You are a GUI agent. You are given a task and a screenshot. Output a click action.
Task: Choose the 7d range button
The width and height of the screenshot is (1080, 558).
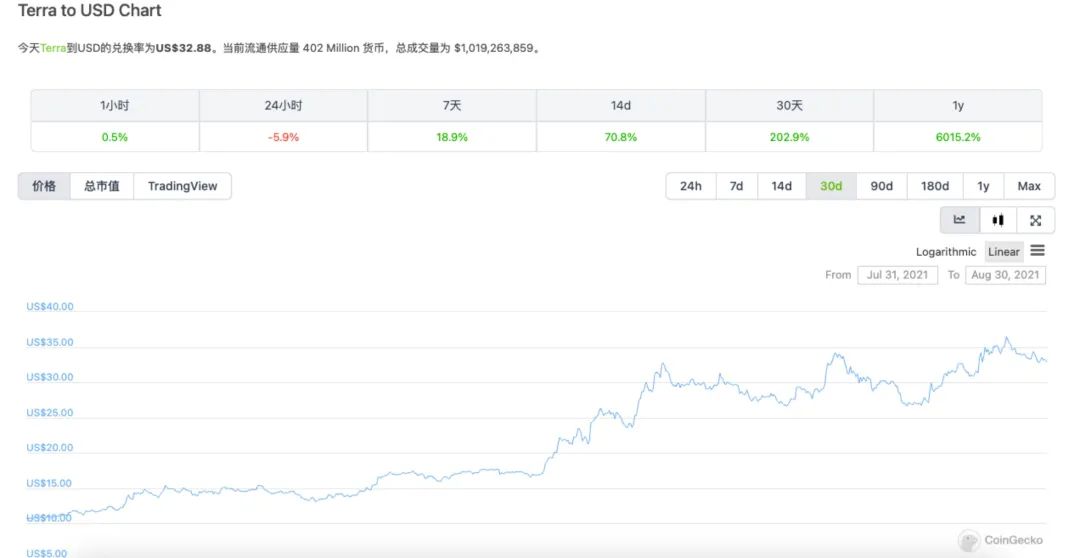736,186
